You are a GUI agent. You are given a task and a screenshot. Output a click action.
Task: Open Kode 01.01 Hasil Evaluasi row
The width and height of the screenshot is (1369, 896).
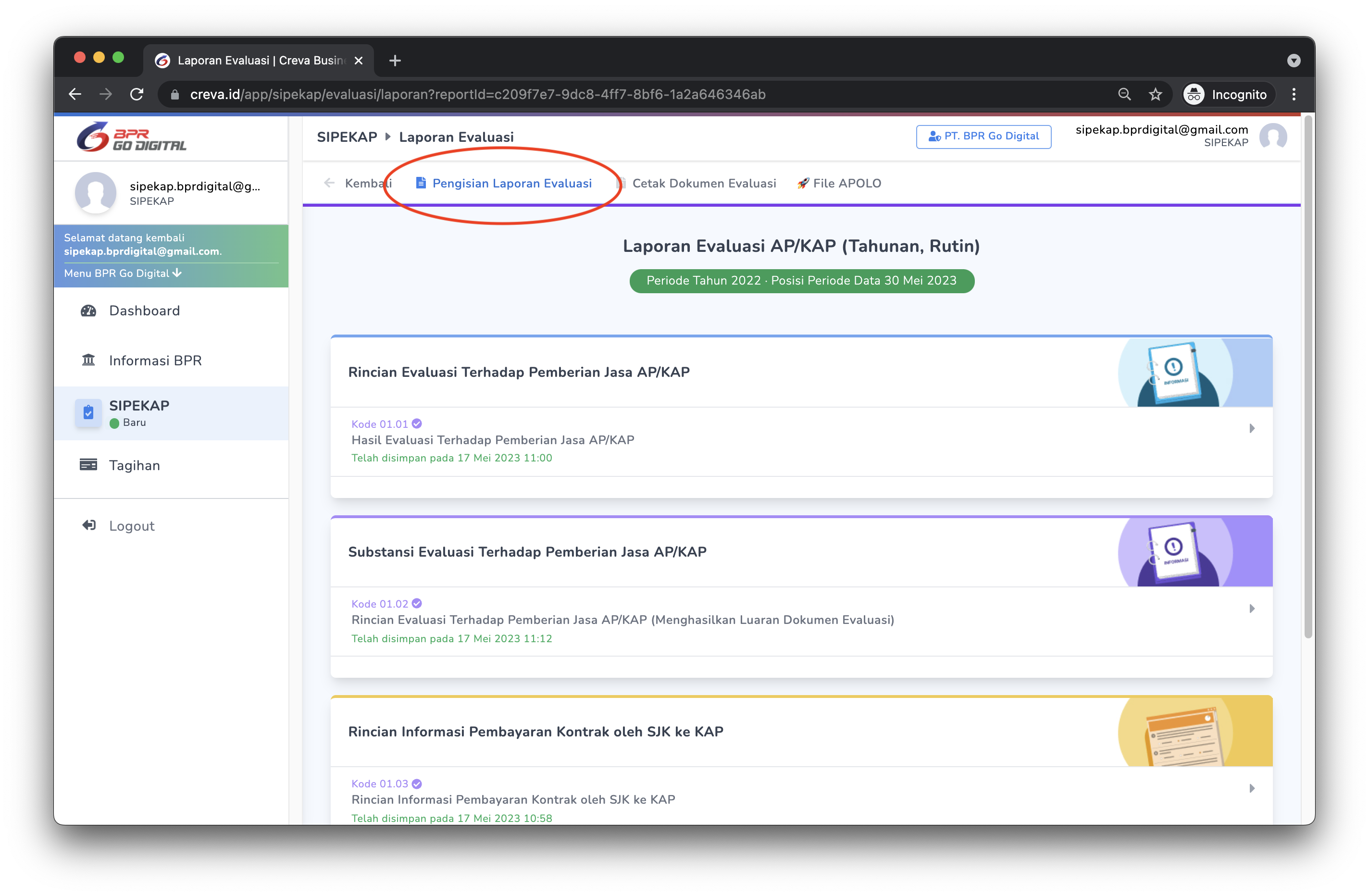click(x=801, y=442)
